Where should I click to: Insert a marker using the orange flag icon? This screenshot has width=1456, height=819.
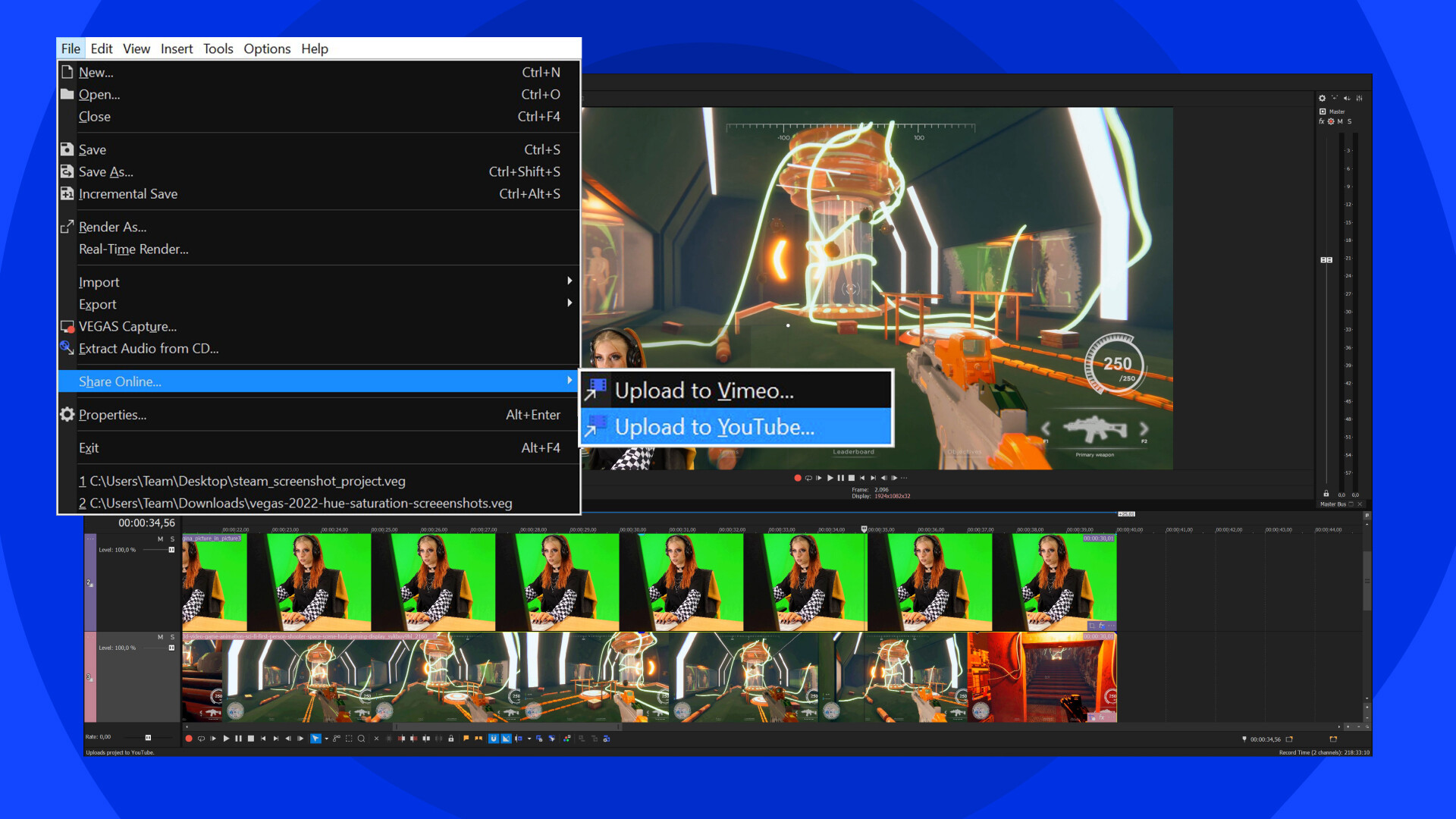tap(466, 738)
